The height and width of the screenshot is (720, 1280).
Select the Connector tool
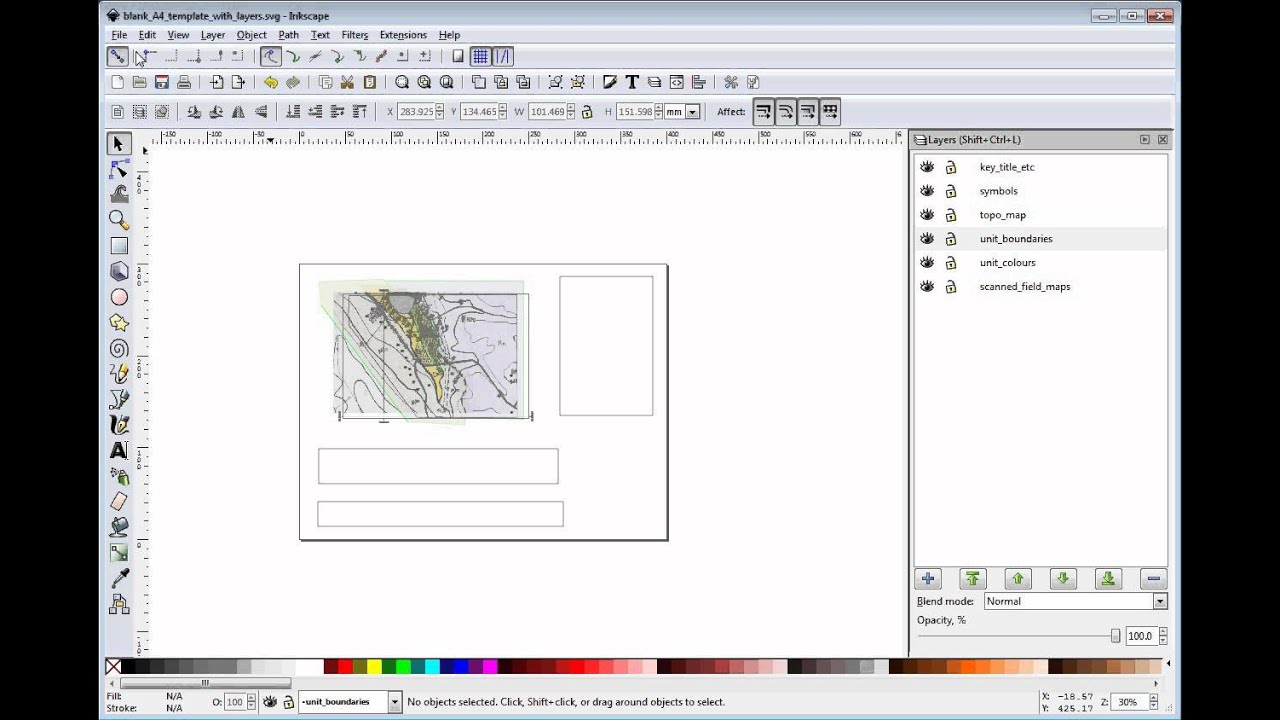(119, 604)
